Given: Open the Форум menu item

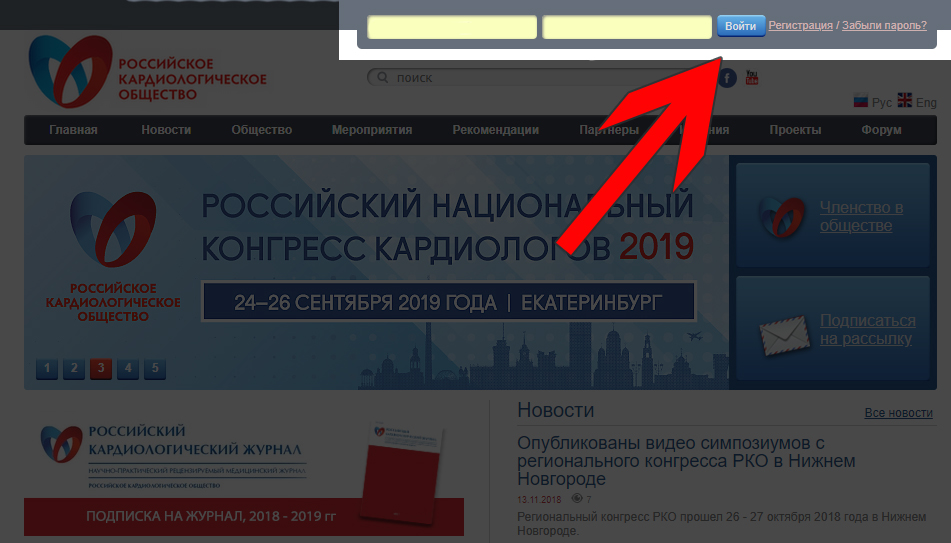Looking at the screenshot, I should 881,130.
